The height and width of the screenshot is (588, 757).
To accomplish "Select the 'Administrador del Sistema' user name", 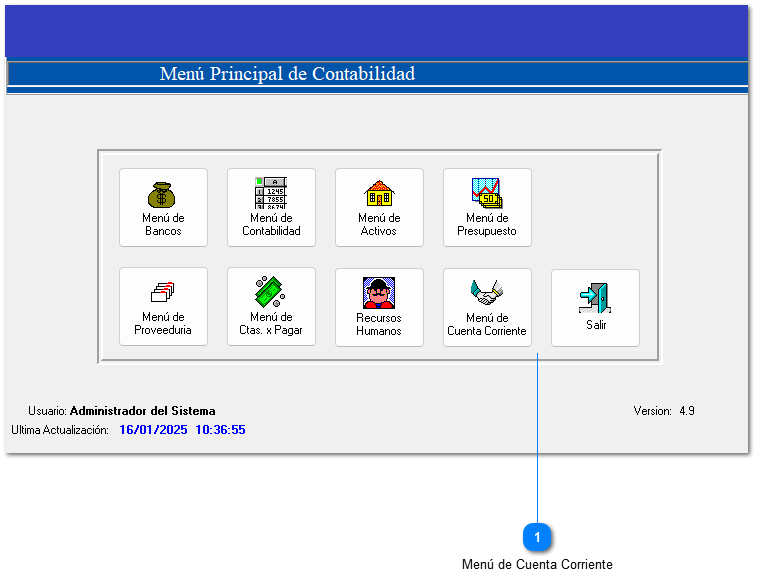I will click(x=142, y=411).
